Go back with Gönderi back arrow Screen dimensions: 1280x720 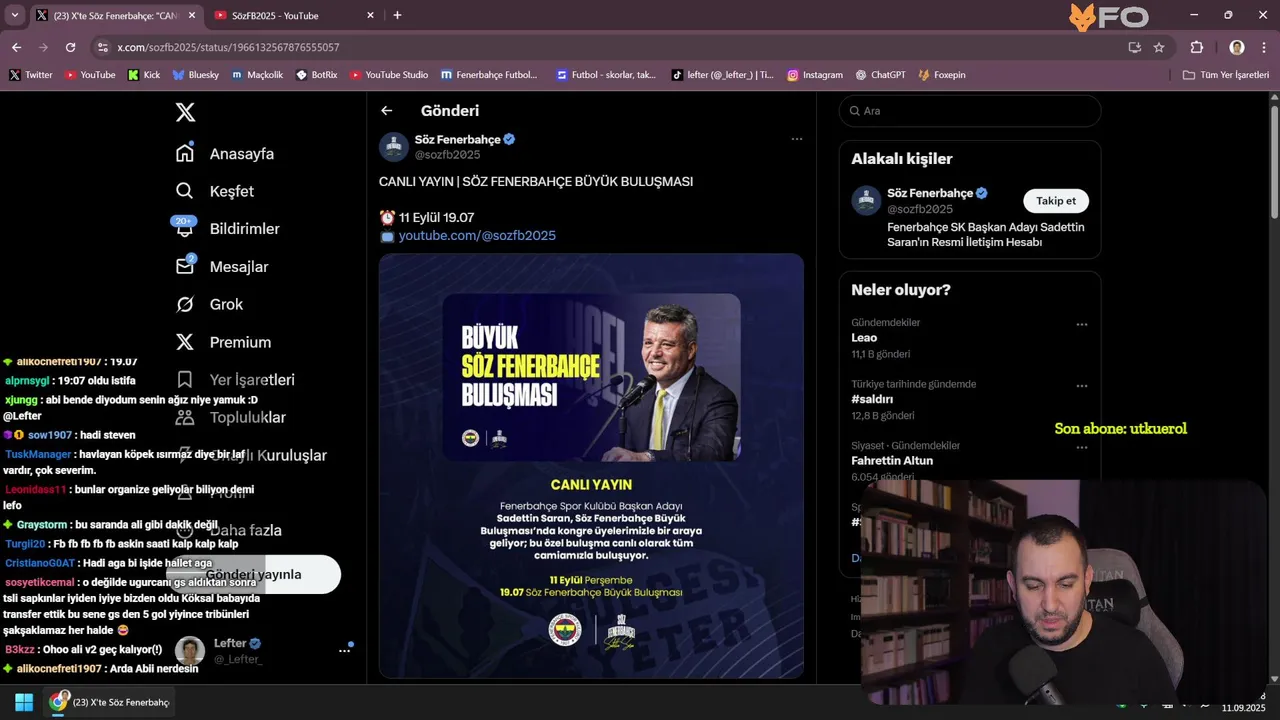[387, 111]
